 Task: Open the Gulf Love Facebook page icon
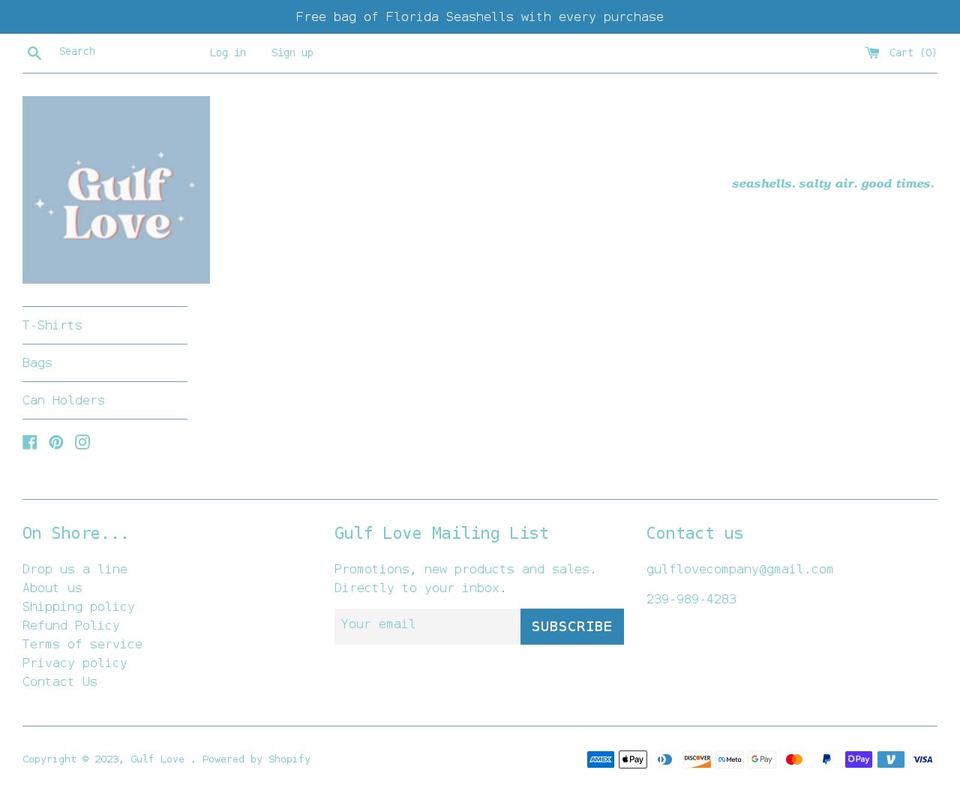click(30, 441)
